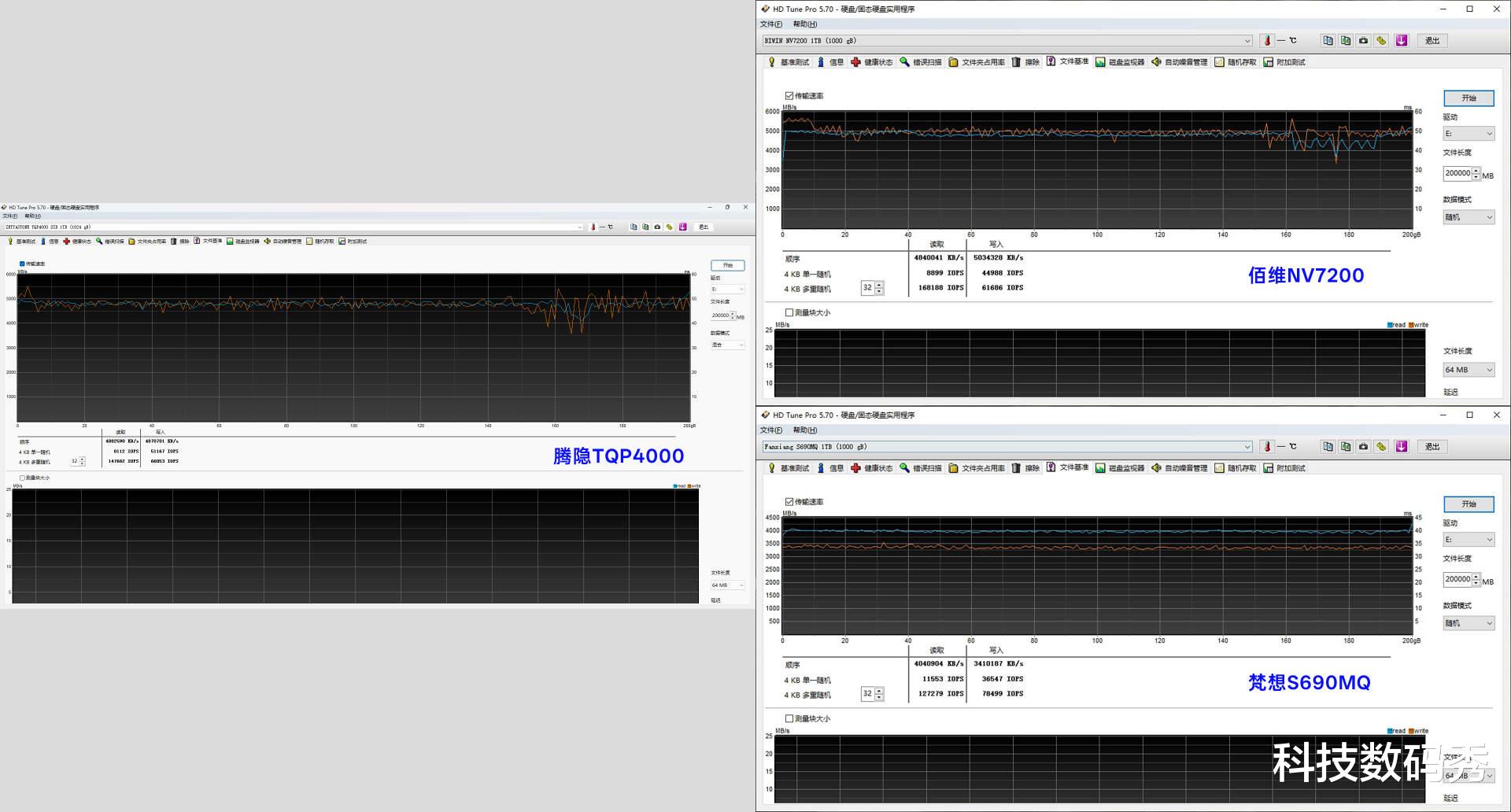The height and width of the screenshot is (812, 1511).
Task: Click the 开始 button in the NV7200 window
Action: [x=1469, y=98]
